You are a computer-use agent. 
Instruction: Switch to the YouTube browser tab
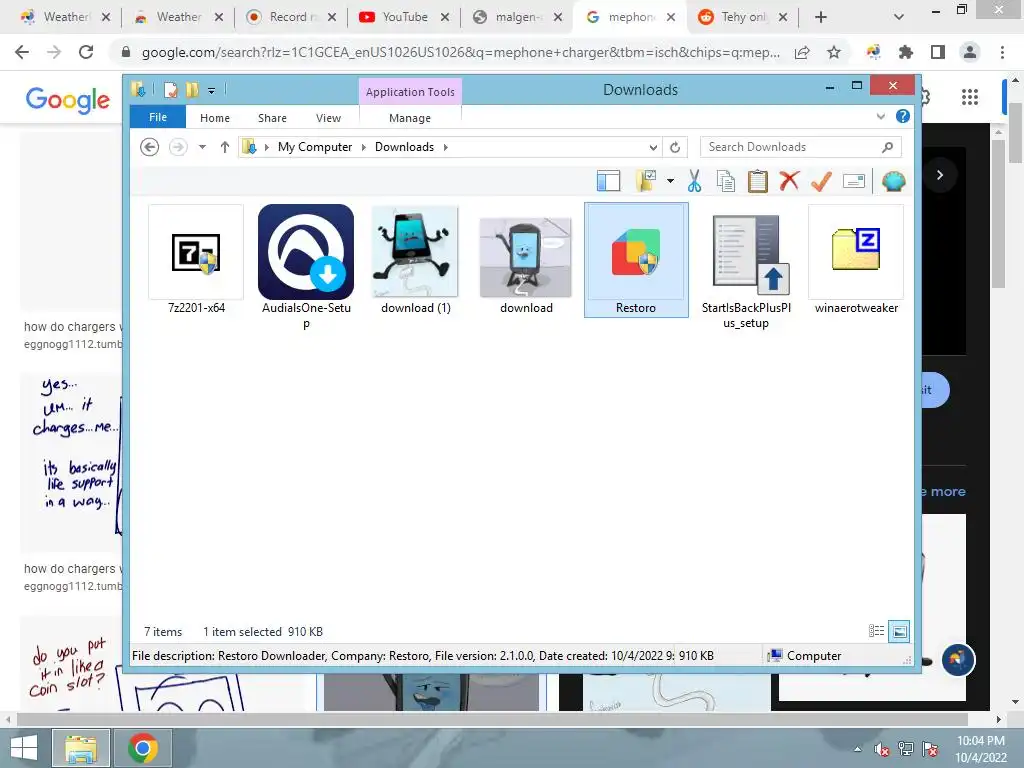(x=404, y=17)
